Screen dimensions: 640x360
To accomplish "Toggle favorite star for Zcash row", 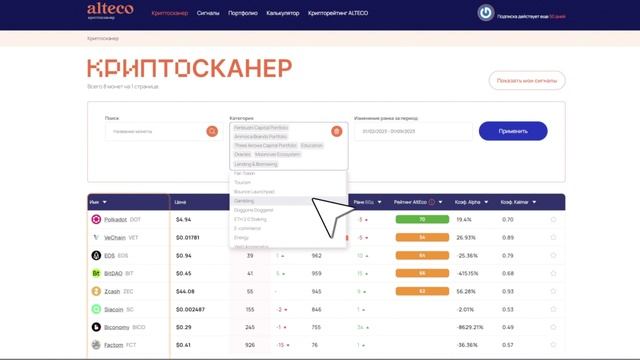I will (x=553, y=291).
